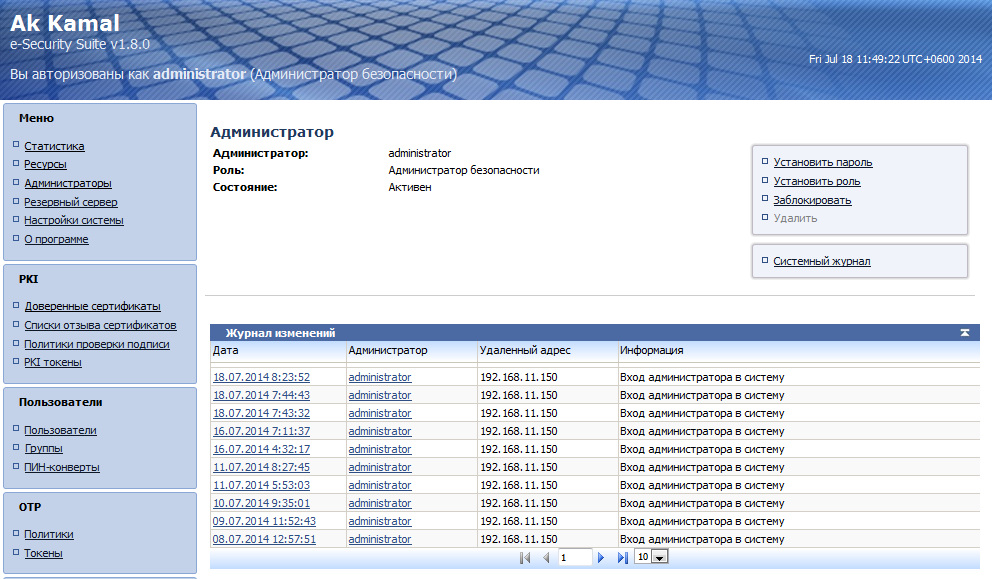Image resolution: width=992 pixels, height=579 pixels.
Task: Open log entry dated 16.07.2014 7:11:37
Action: 261,432
